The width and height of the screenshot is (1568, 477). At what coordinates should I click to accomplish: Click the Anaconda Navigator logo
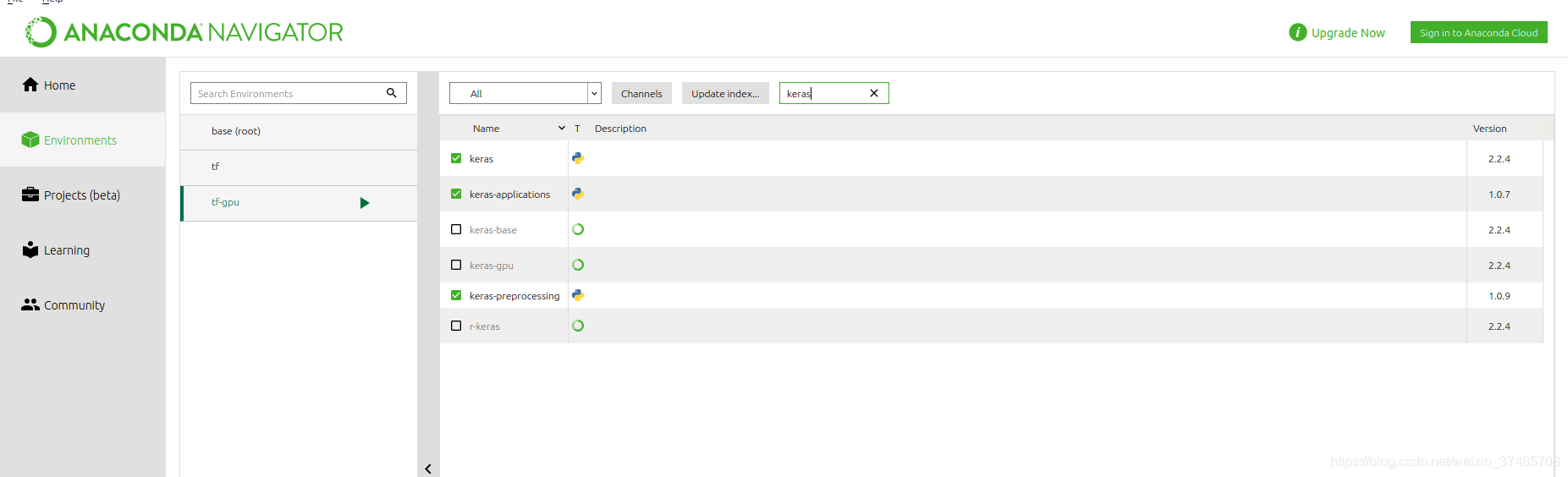(x=184, y=32)
